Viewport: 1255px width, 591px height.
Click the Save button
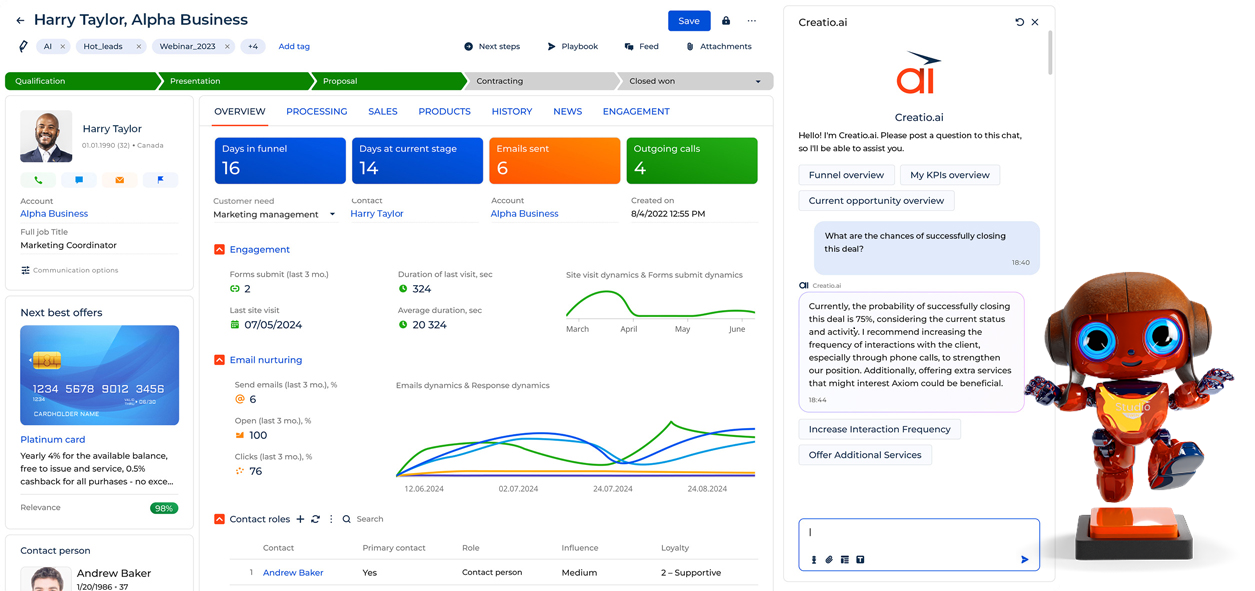click(x=689, y=20)
